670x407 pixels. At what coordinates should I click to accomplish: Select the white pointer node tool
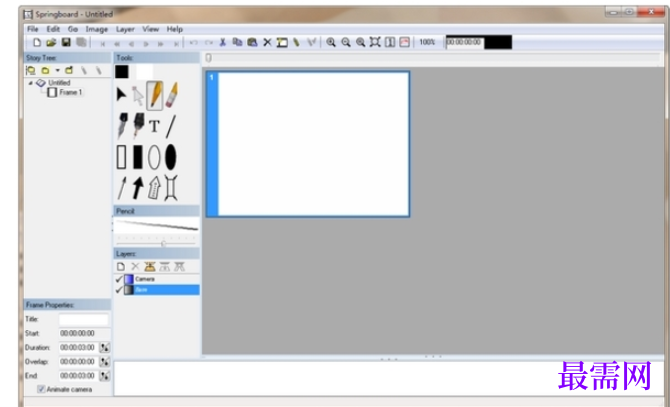[138, 96]
